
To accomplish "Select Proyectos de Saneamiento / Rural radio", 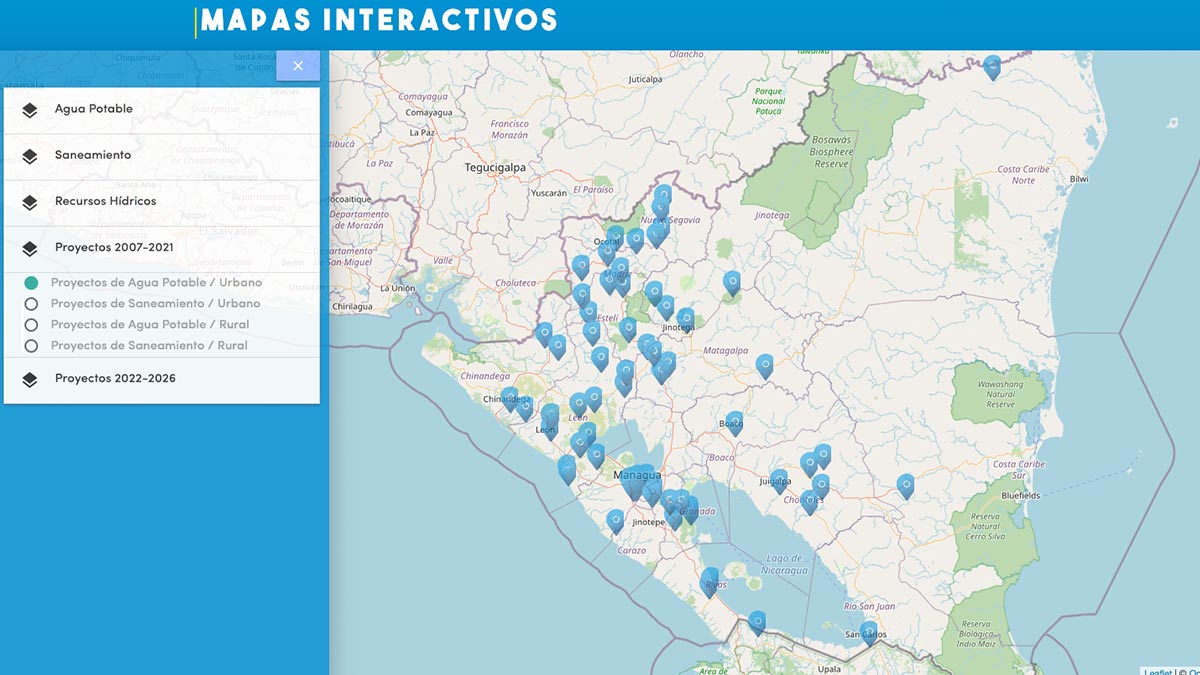I will tap(31, 346).
